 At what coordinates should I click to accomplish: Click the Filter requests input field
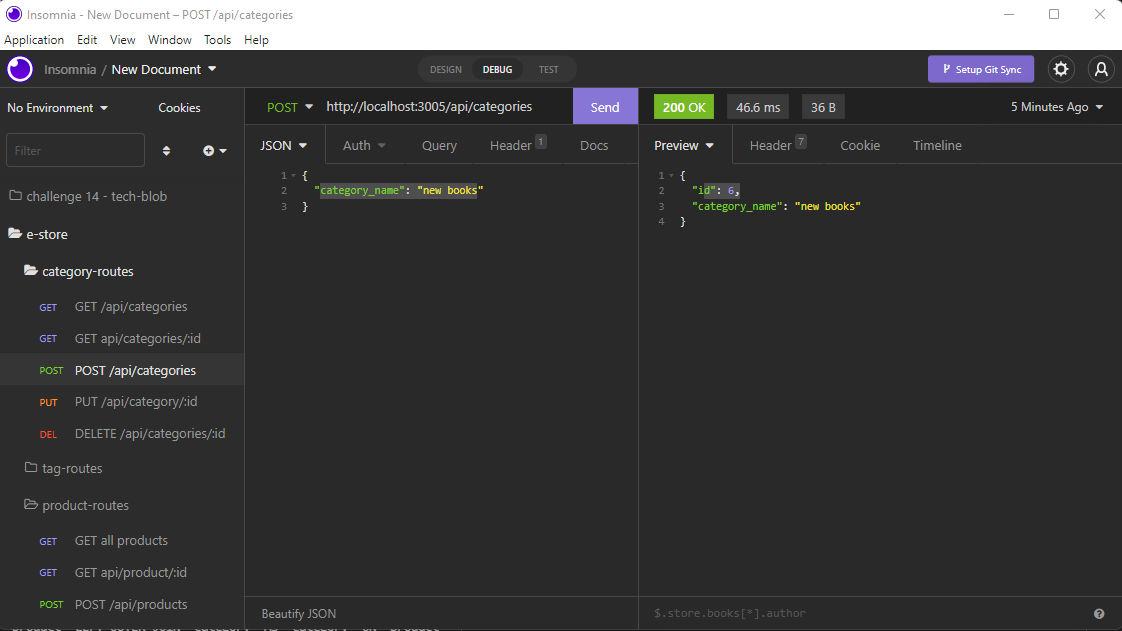click(75, 149)
